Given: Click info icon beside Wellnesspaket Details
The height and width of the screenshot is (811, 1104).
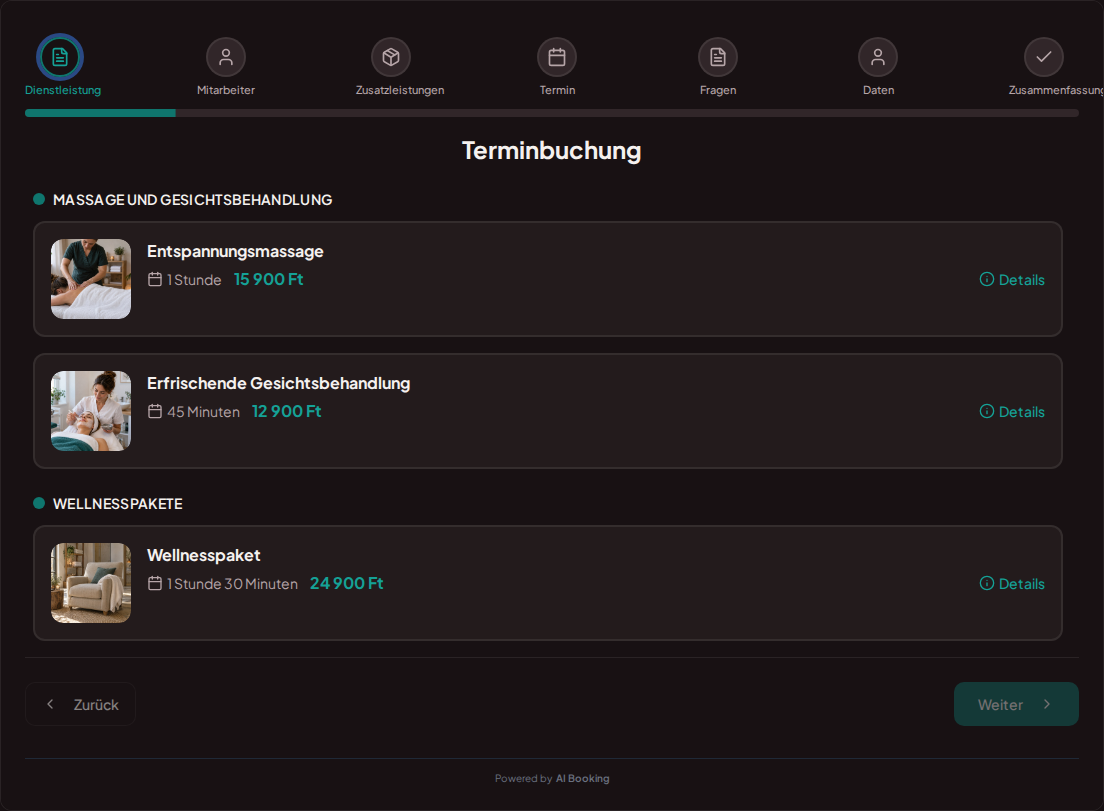Looking at the screenshot, I should pyautogui.click(x=987, y=583).
